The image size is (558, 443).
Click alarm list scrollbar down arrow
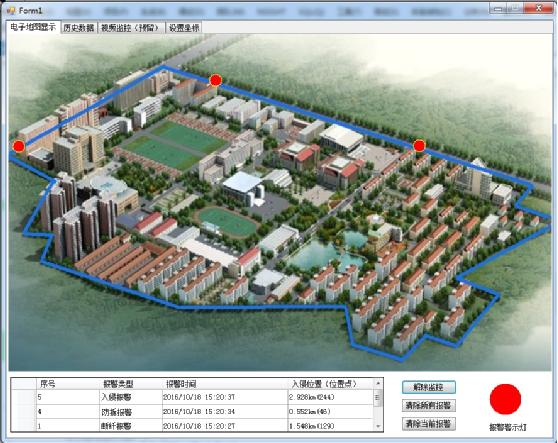378,426
